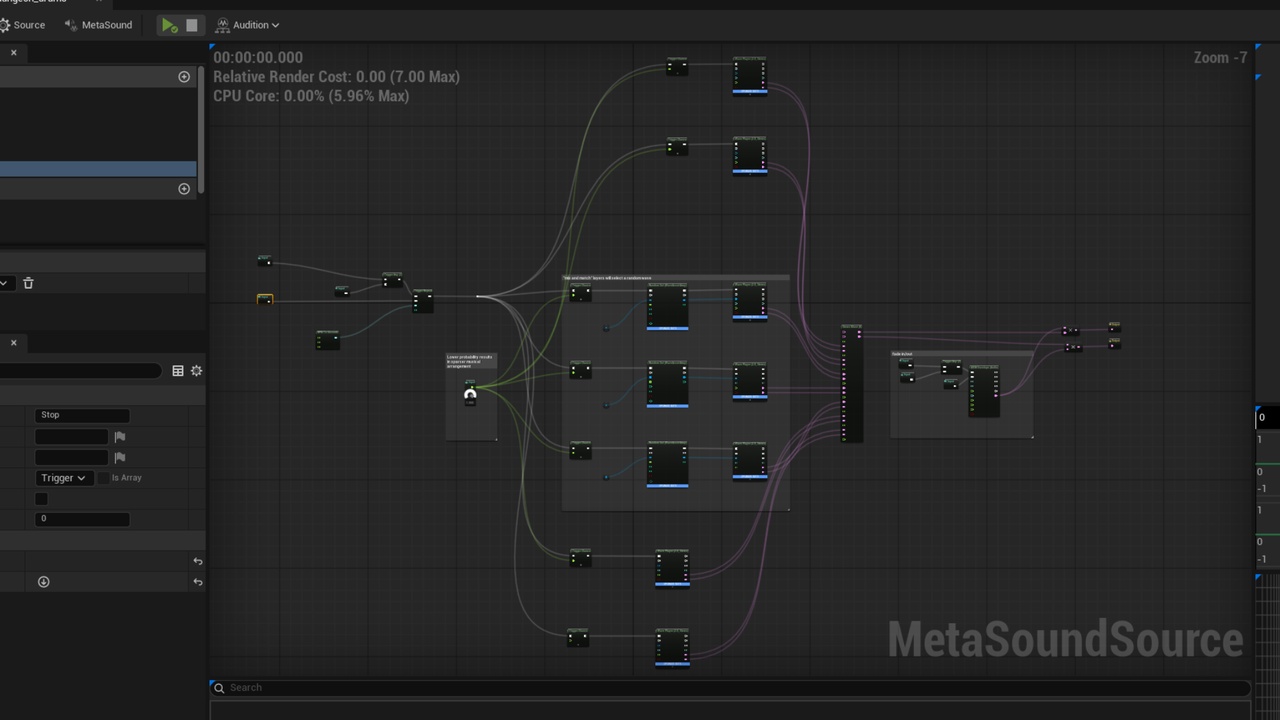Image resolution: width=1280 pixels, height=720 pixels.
Task: Click the name field containing Stop
Action: [82, 415]
